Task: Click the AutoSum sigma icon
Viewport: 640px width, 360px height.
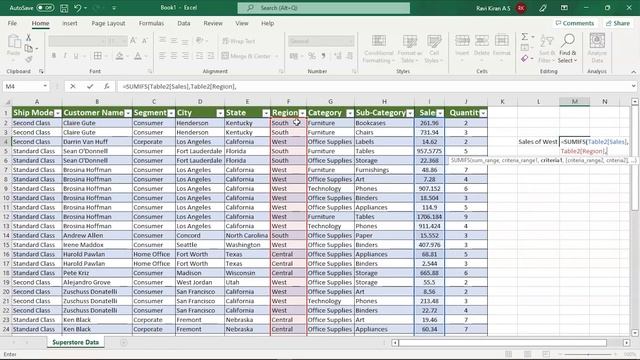Action: pyautogui.click(x=524, y=37)
